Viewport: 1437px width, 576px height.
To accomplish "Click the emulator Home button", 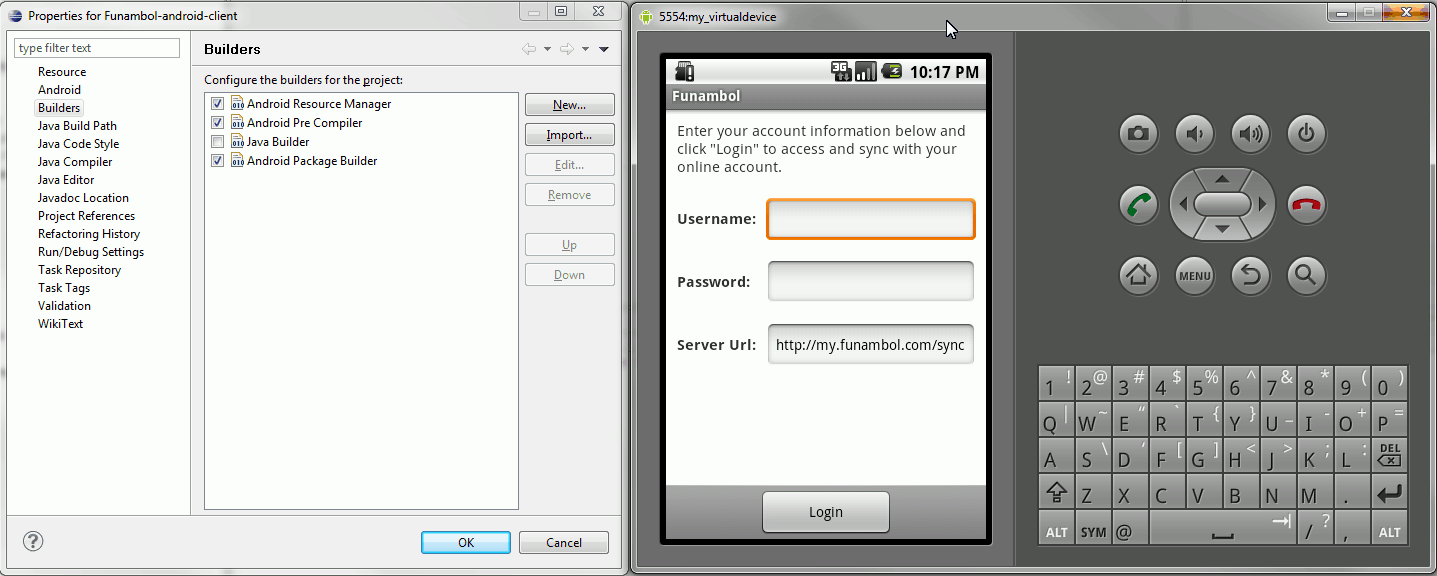I will point(1139,275).
